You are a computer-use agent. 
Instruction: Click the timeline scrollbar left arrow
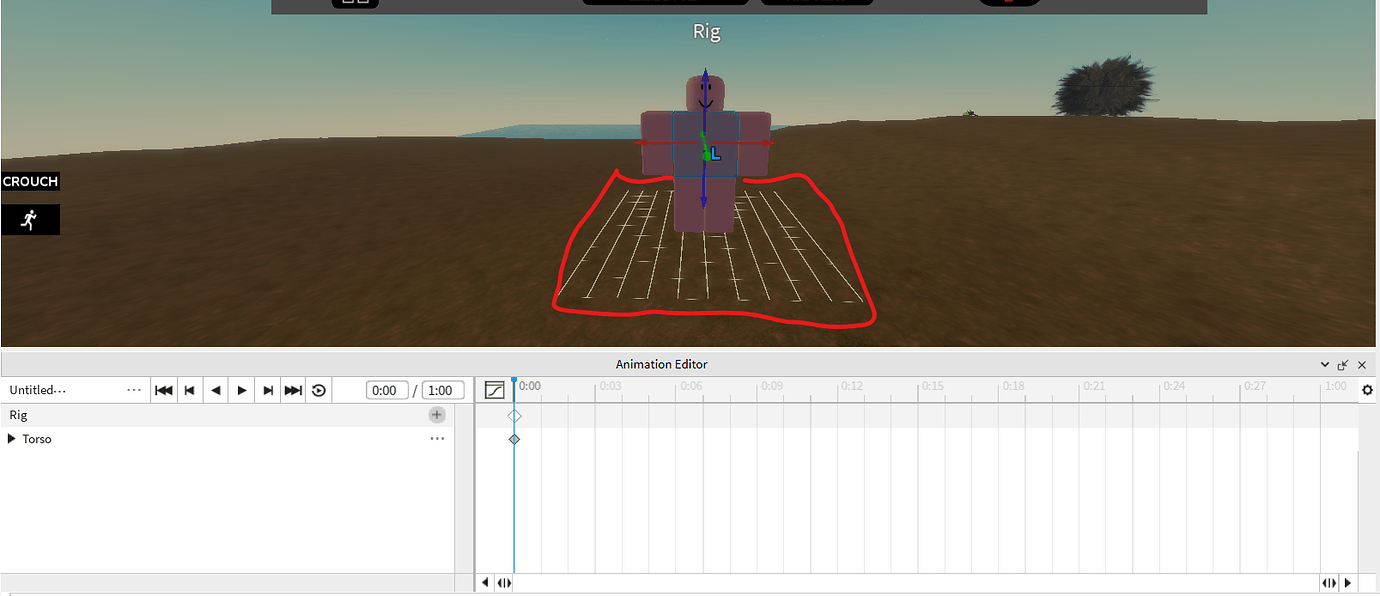(486, 583)
